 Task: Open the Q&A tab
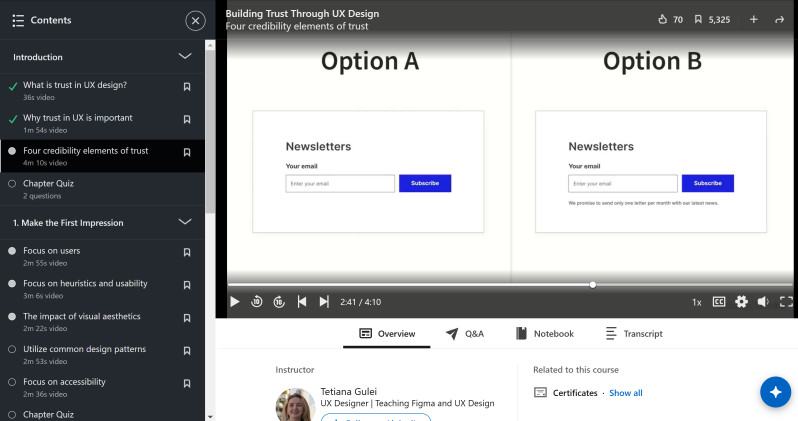(x=465, y=334)
